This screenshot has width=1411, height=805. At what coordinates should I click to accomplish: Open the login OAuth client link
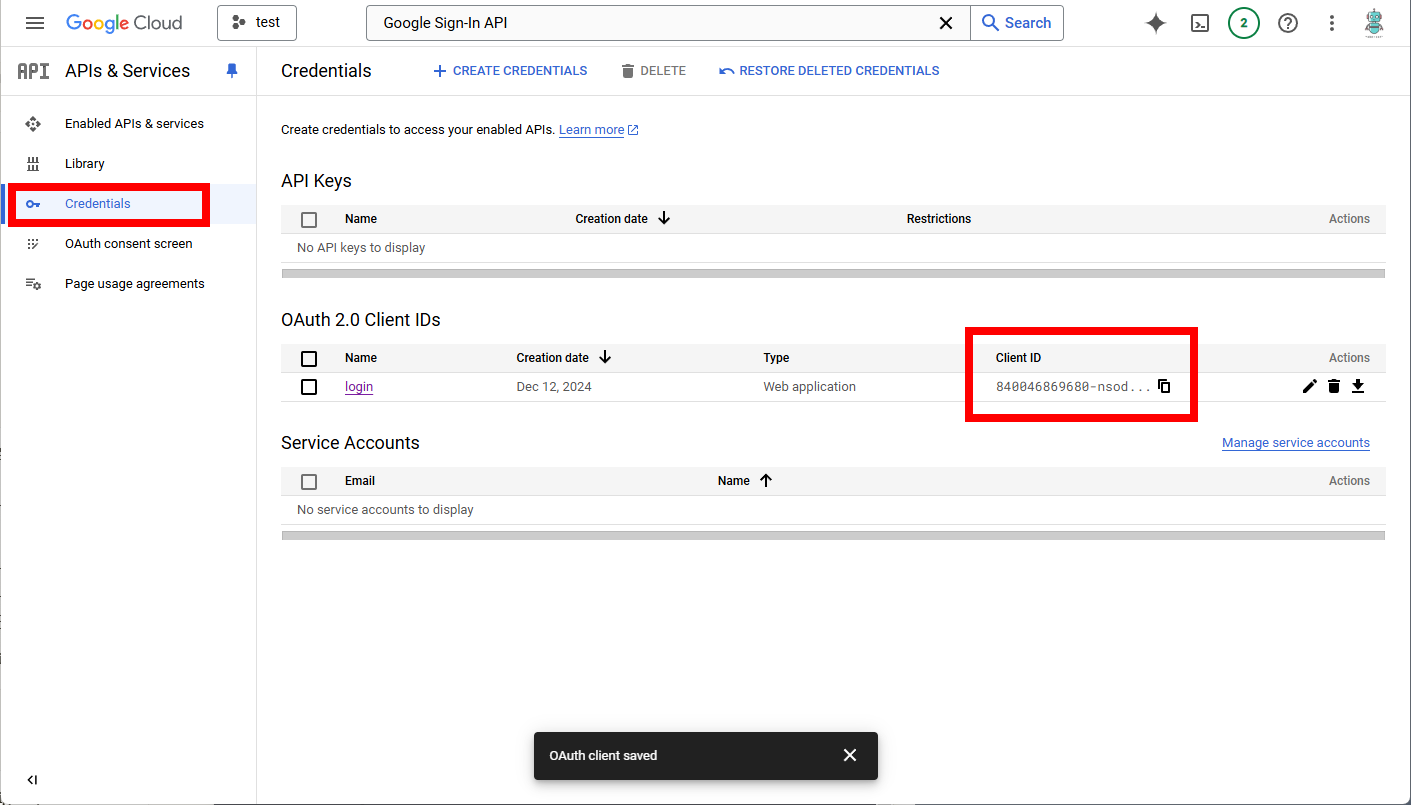pos(359,386)
